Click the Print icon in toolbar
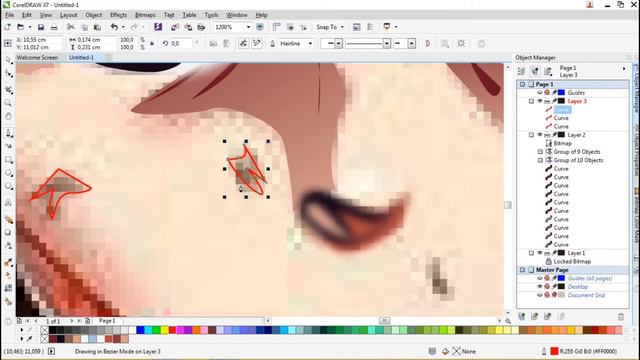Screen dimensions: 640x360 click(x=54, y=27)
